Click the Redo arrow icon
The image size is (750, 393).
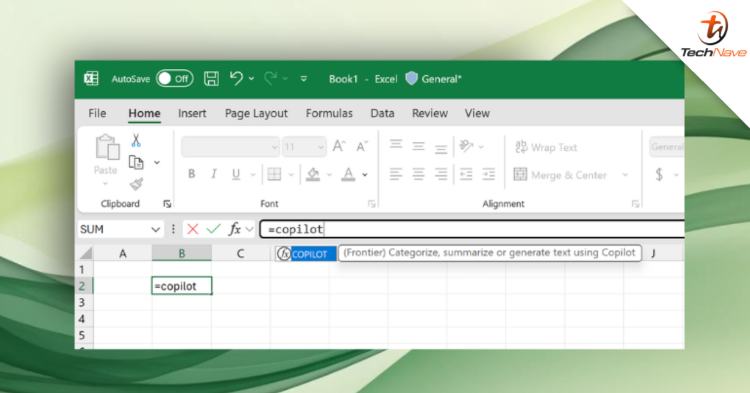[x=270, y=78]
